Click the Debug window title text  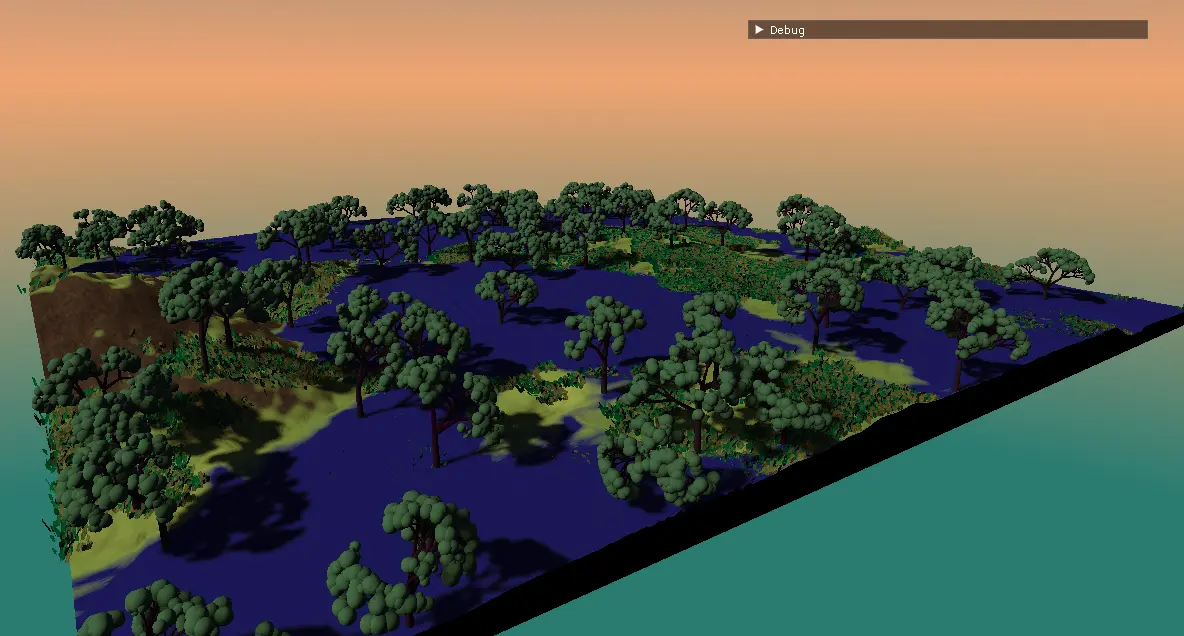point(787,30)
